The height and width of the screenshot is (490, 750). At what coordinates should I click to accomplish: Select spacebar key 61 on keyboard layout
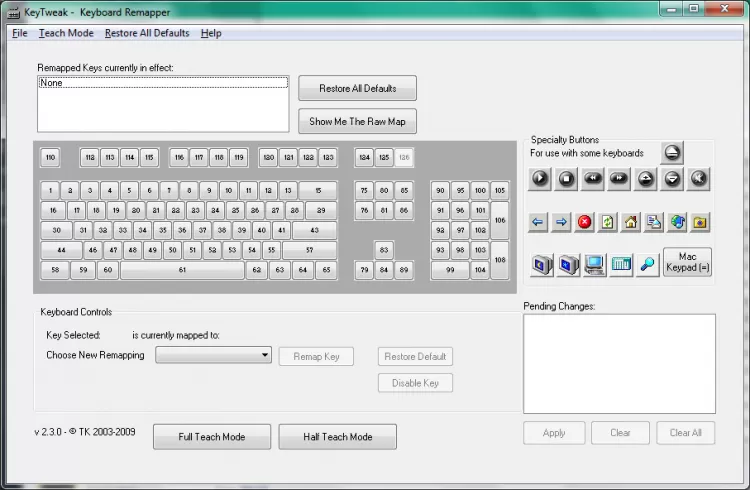point(182,270)
